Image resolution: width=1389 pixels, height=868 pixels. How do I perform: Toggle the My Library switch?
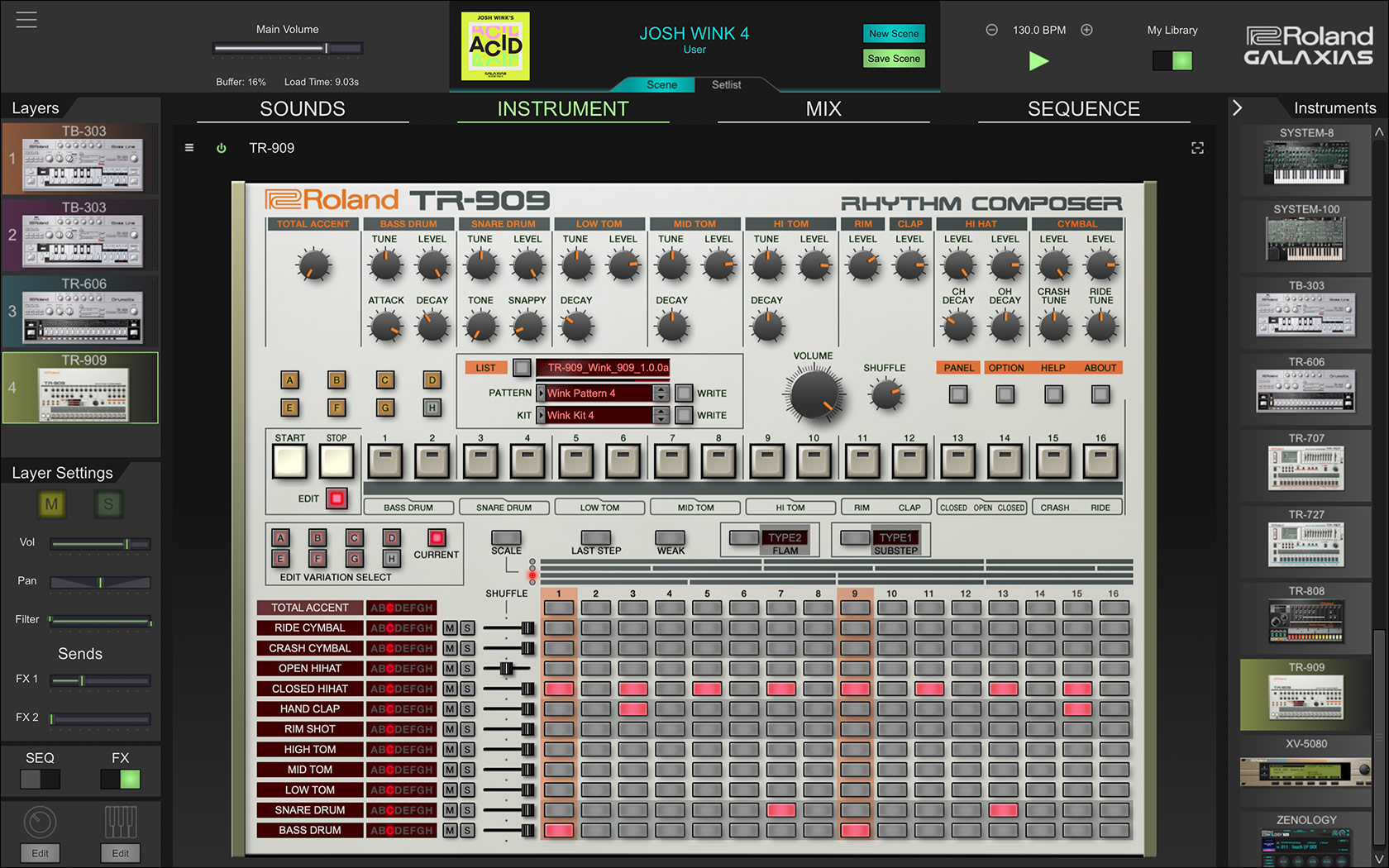click(x=1172, y=60)
